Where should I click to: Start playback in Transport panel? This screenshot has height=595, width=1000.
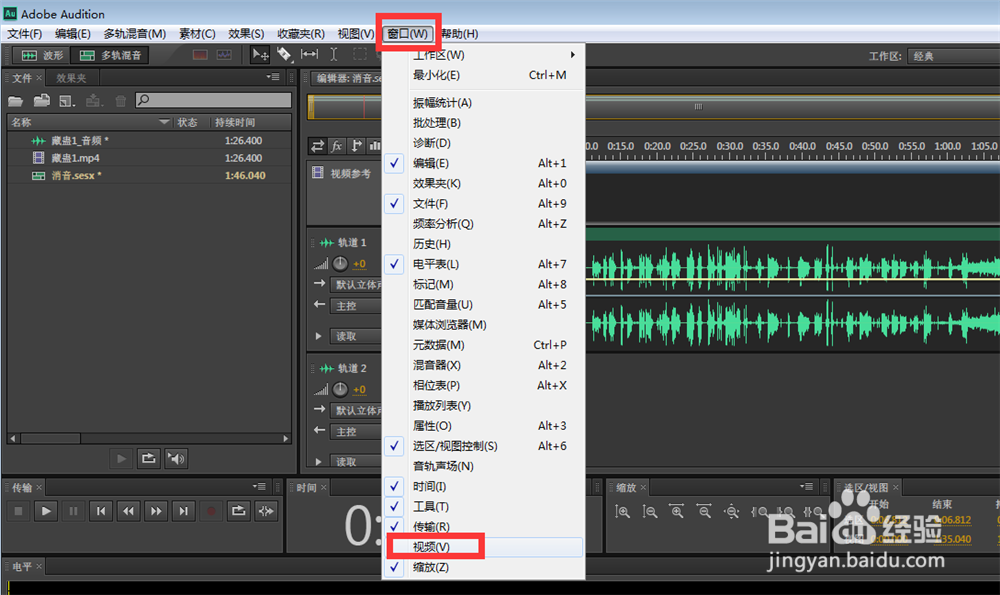point(46,511)
